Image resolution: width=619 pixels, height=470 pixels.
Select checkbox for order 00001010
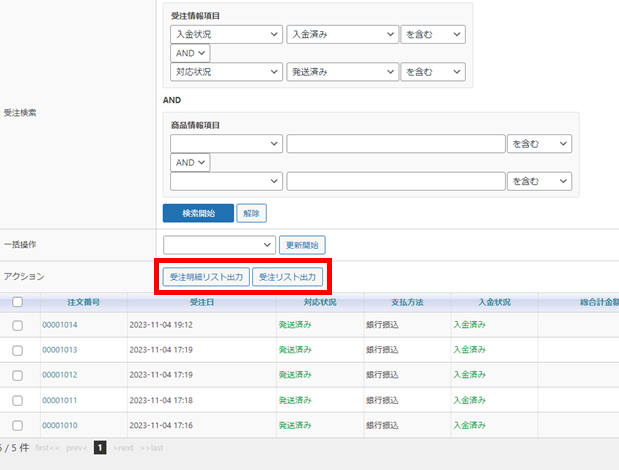17,425
